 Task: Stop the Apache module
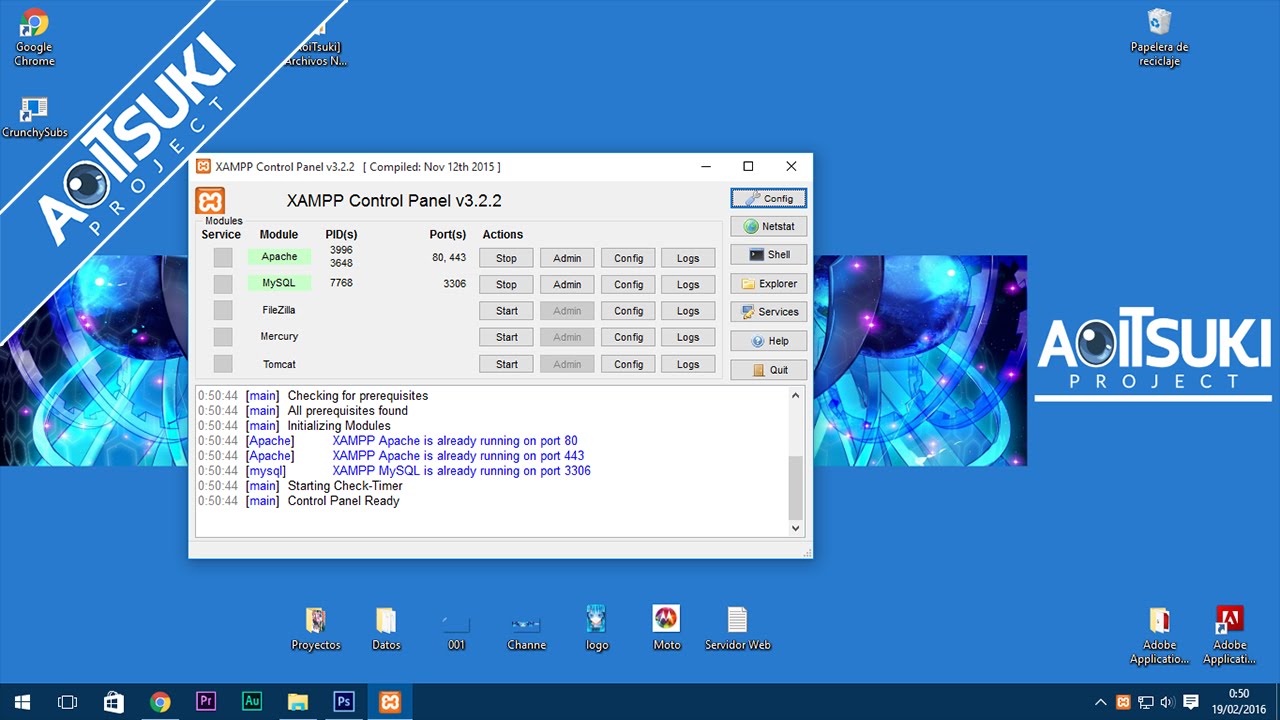coord(507,258)
